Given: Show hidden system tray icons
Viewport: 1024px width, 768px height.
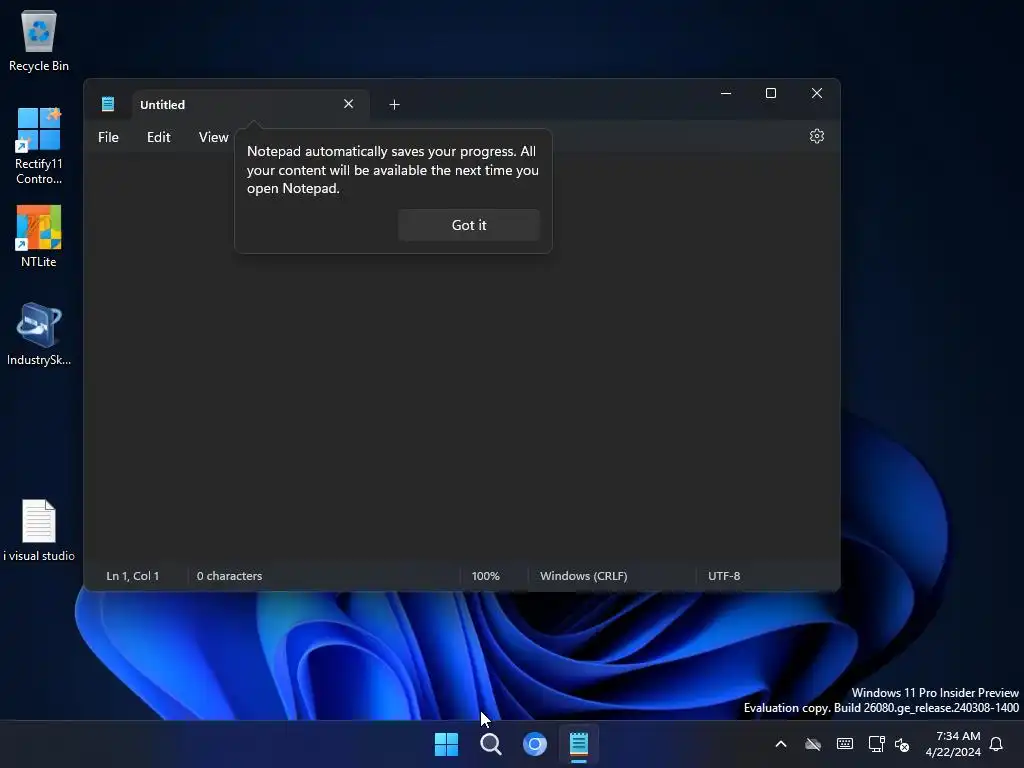Looking at the screenshot, I should [780, 744].
